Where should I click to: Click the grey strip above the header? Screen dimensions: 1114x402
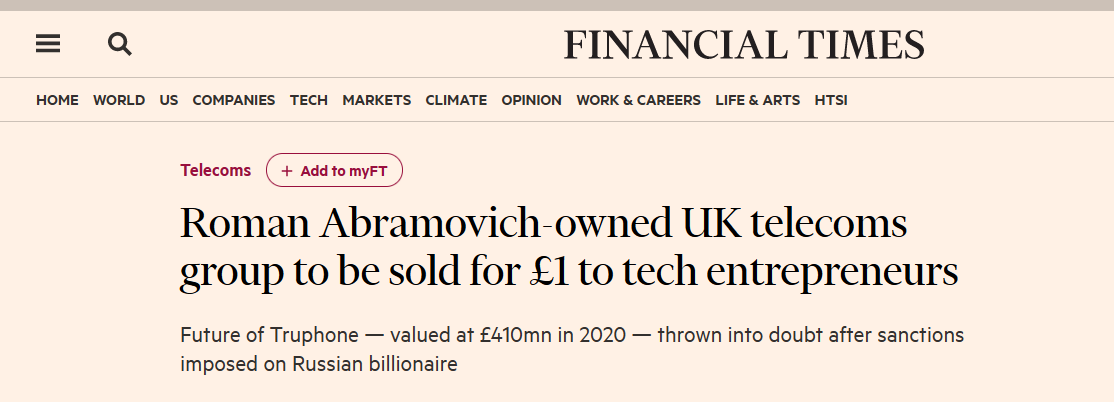(x=557, y=5)
